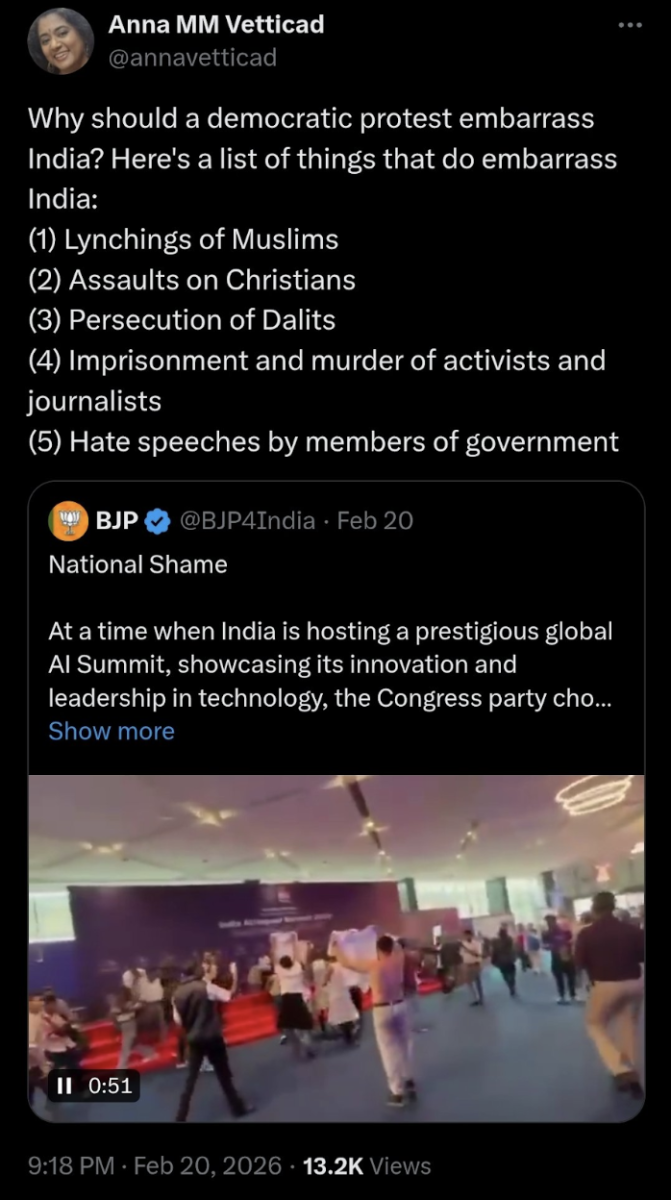Open the protest video thumbnail
Image resolution: width=671 pixels, height=1200 pixels.
point(336,940)
